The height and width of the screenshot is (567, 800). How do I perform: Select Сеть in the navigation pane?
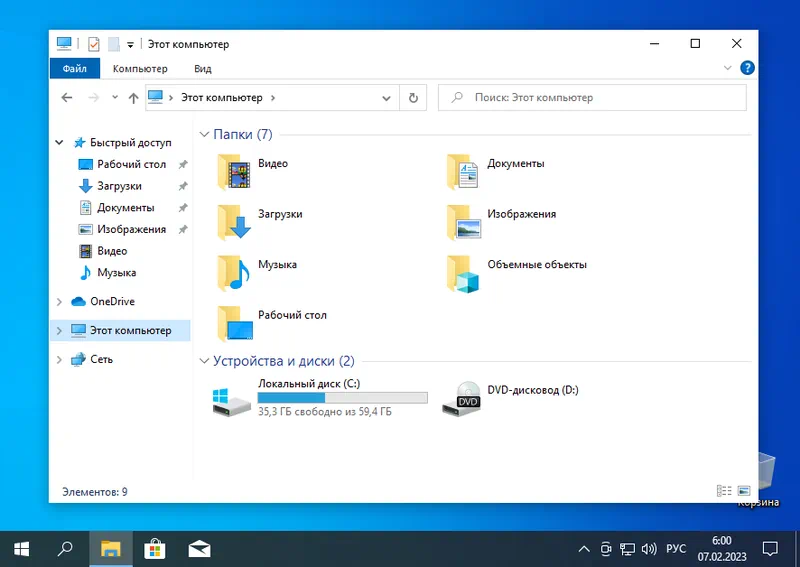point(101,359)
